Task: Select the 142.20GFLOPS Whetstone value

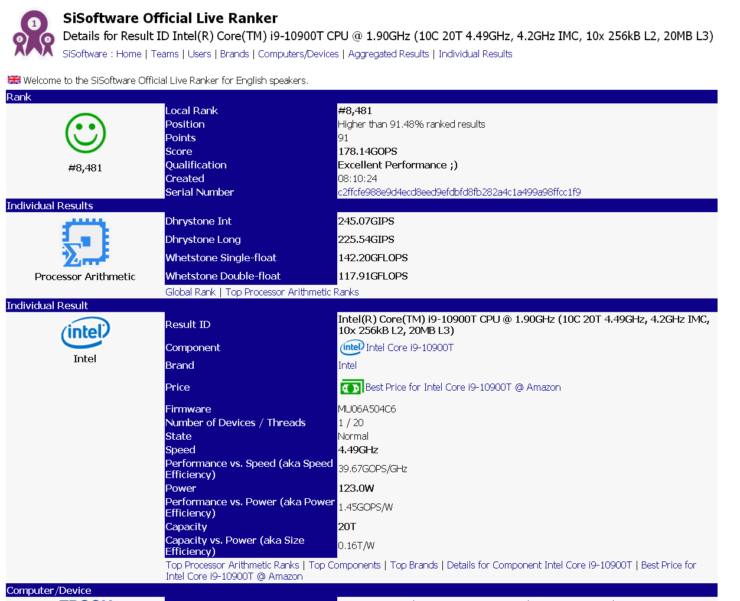Action: pos(373,258)
